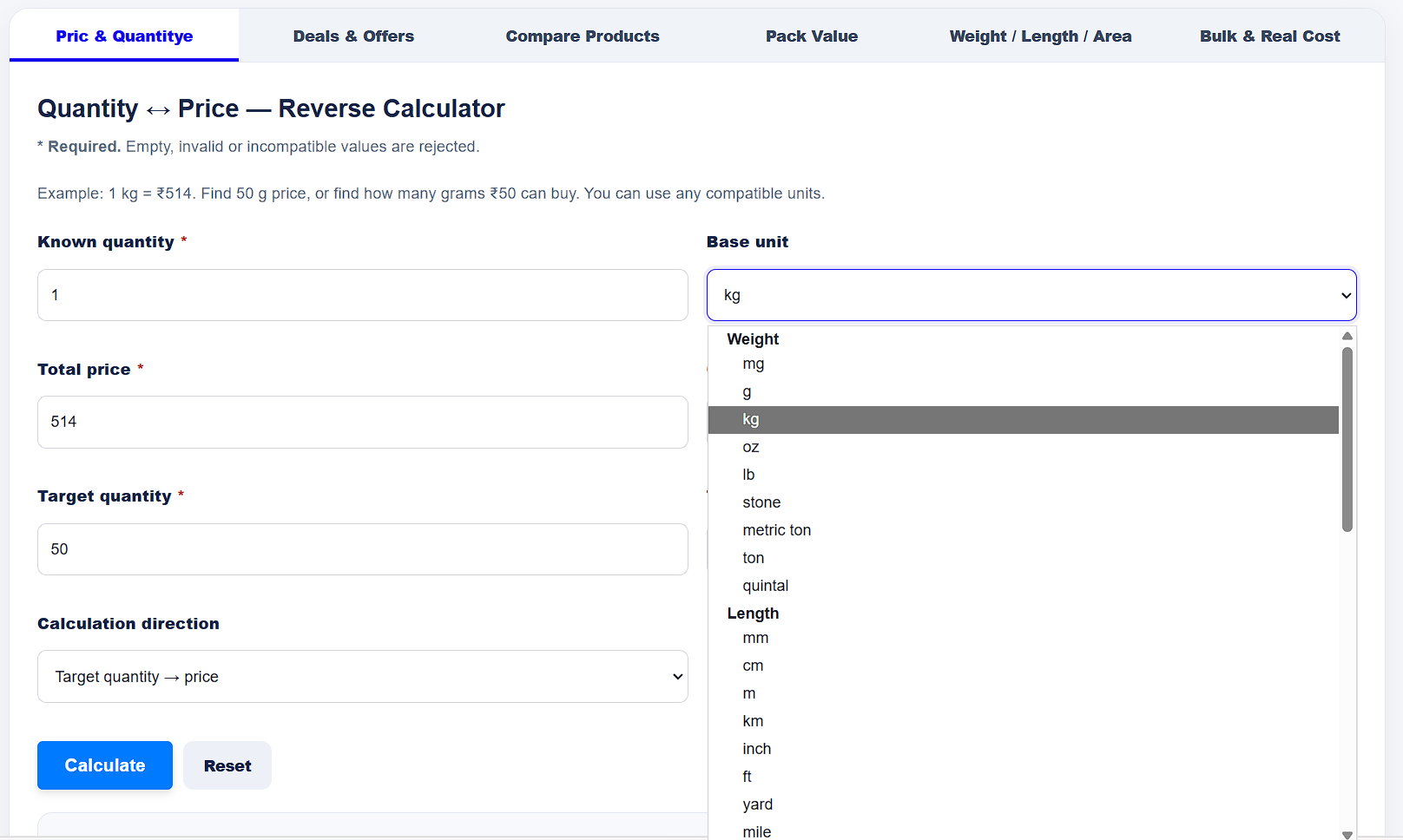The height and width of the screenshot is (840, 1403).
Task: Choose g from the Weight options
Action: [x=1024, y=392]
